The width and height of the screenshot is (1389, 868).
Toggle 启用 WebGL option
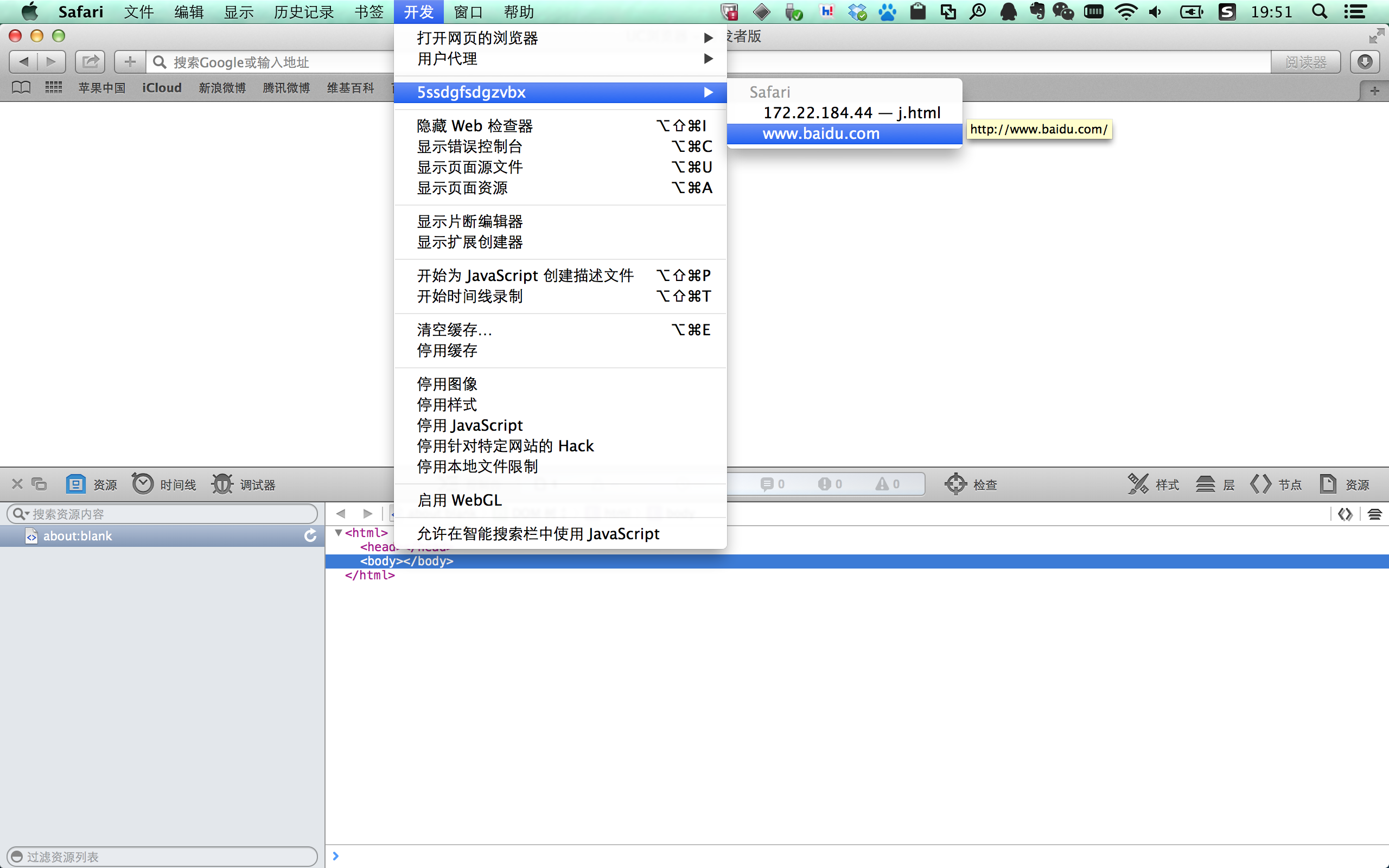click(x=560, y=500)
